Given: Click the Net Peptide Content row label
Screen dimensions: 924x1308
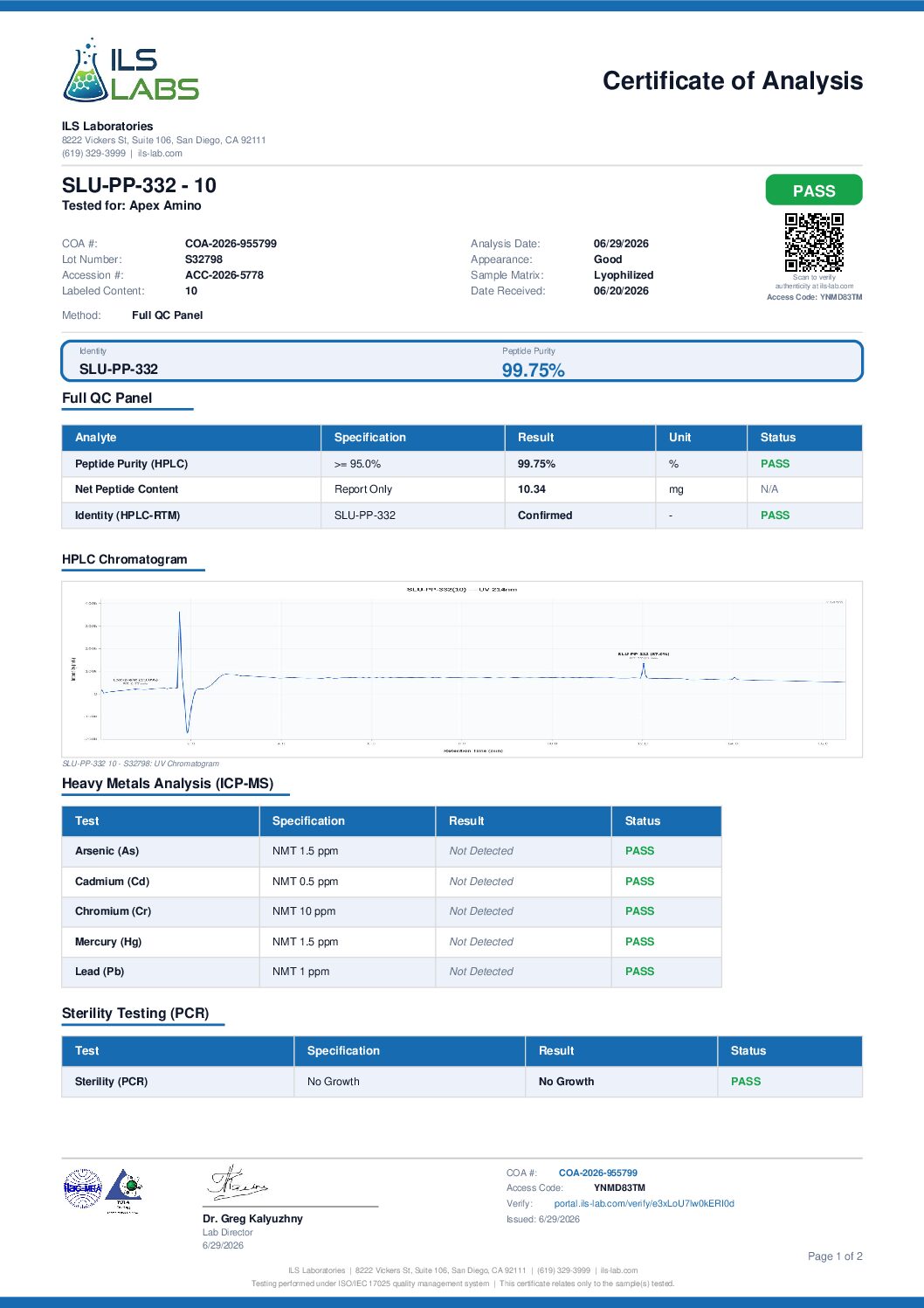Looking at the screenshot, I should coord(127,489).
